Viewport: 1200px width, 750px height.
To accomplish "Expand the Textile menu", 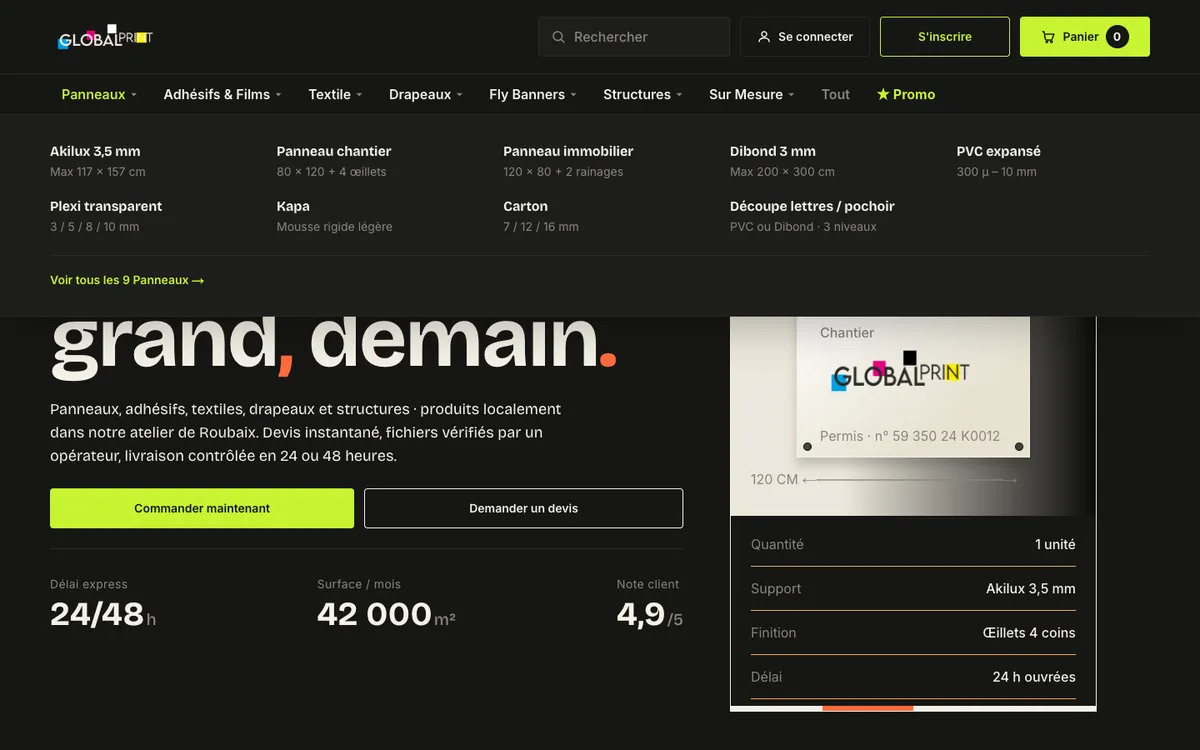I will click(335, 94).
